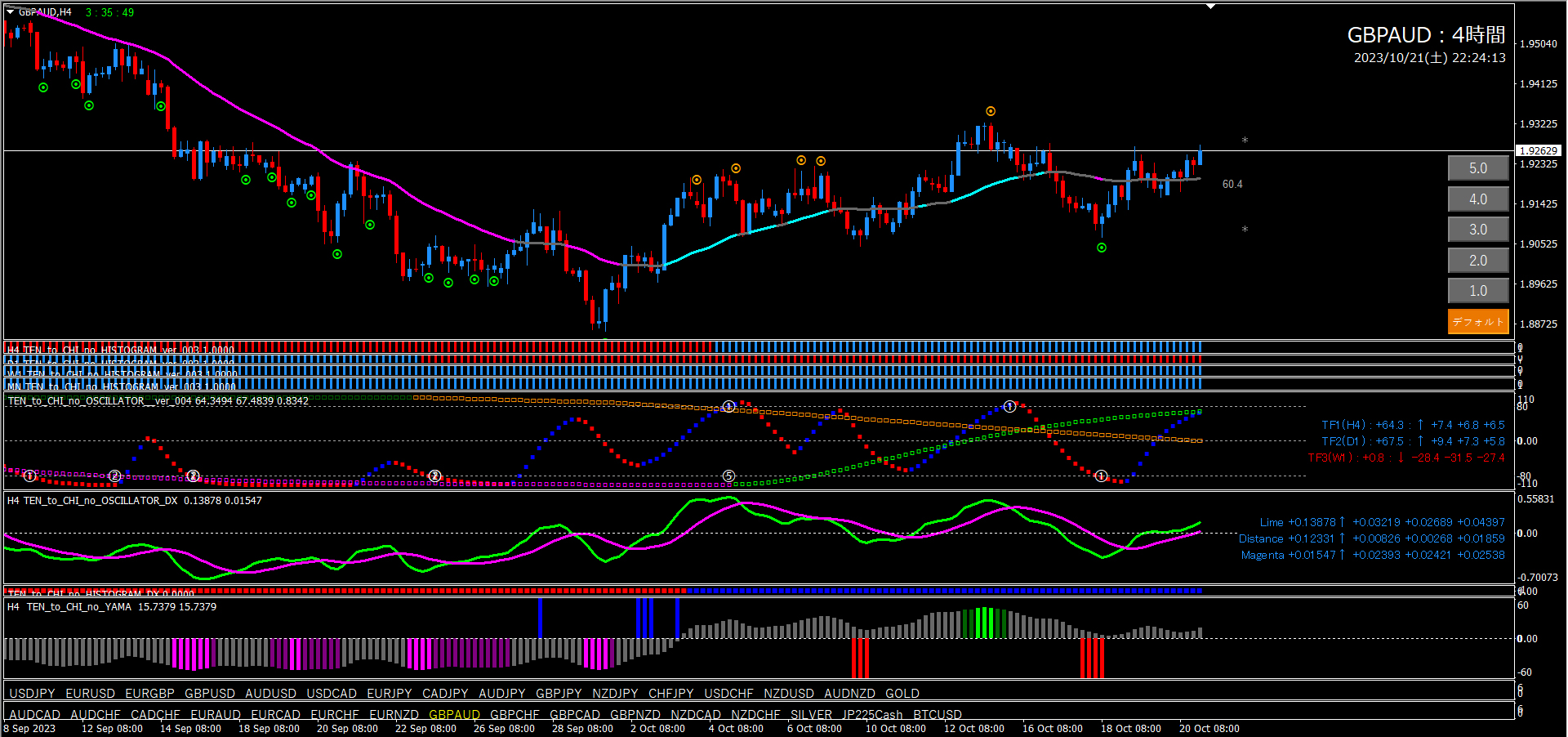Select AUDUSD from the symbol list
The image size is (1568, 737).
[x=271, y=694]
